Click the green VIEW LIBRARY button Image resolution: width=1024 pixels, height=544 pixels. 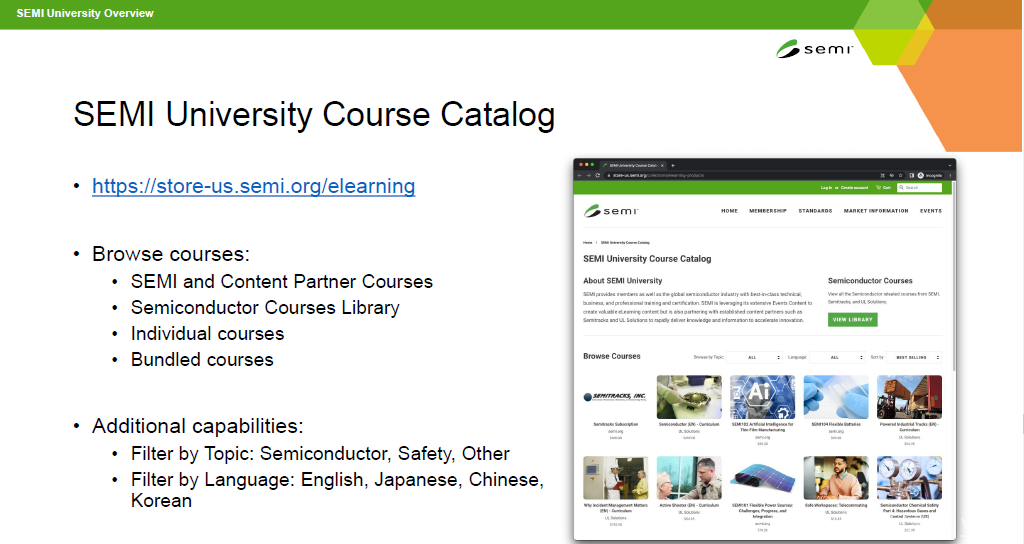click(x=852, y=319)
